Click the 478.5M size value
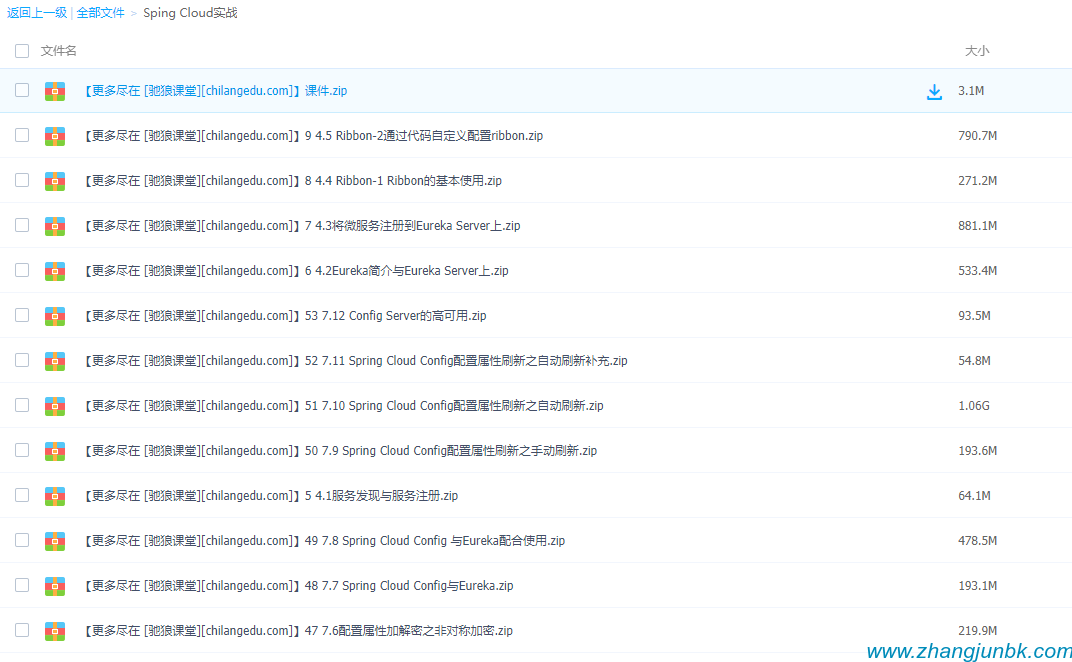 coord(978,541)
